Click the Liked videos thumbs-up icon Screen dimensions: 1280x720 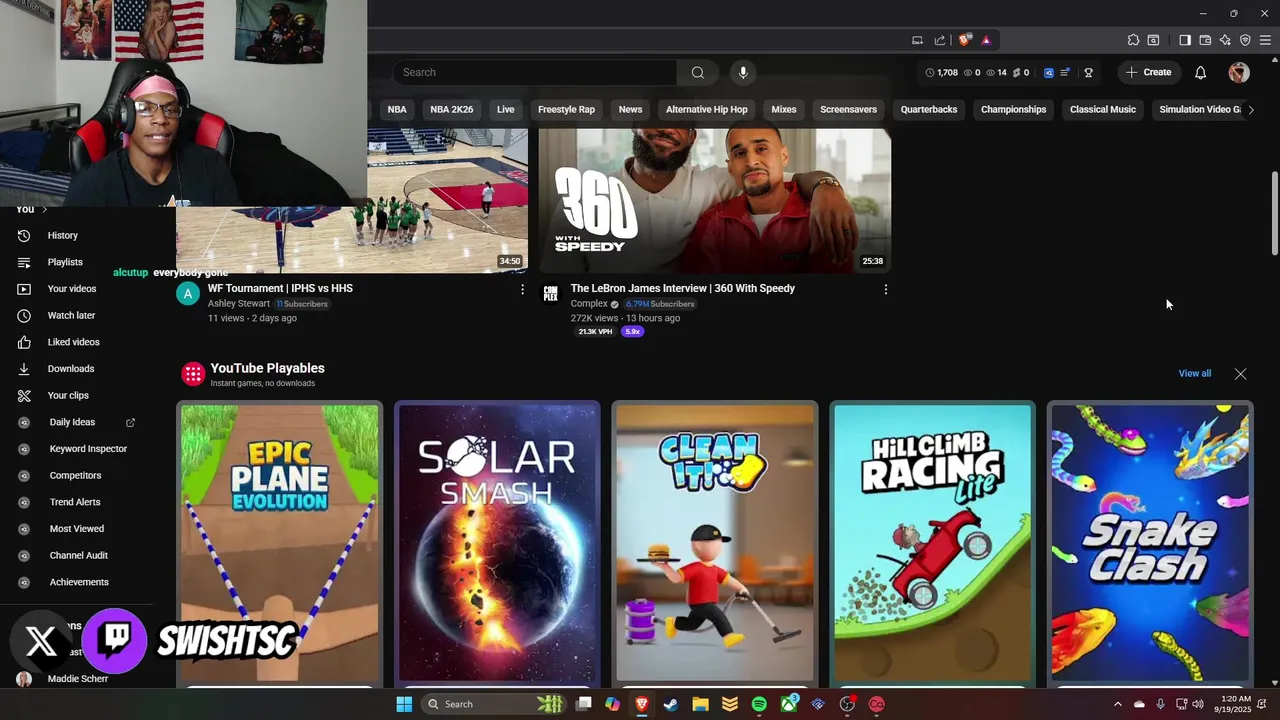click(24, 342)
